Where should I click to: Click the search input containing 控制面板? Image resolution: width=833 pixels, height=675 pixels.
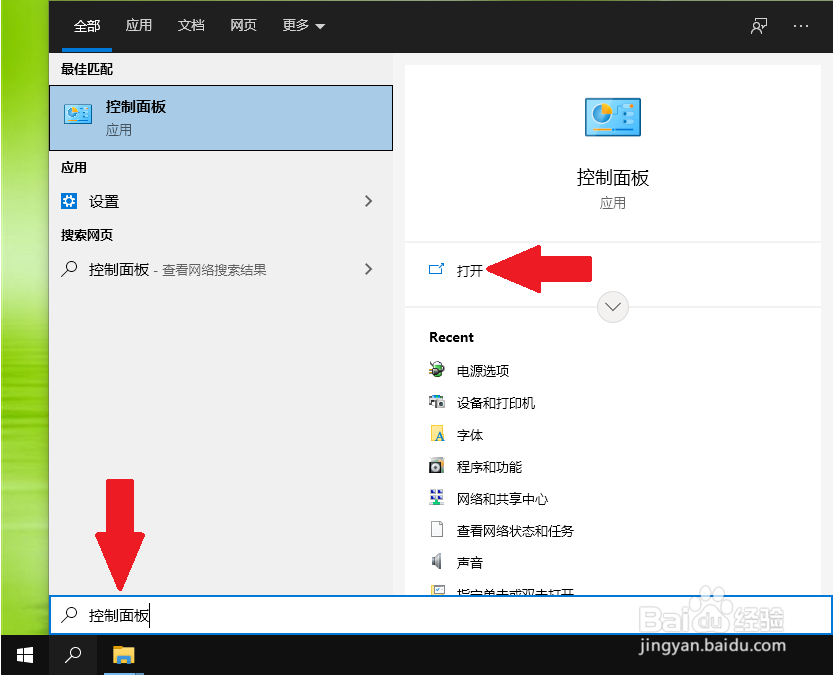[441, 615]
